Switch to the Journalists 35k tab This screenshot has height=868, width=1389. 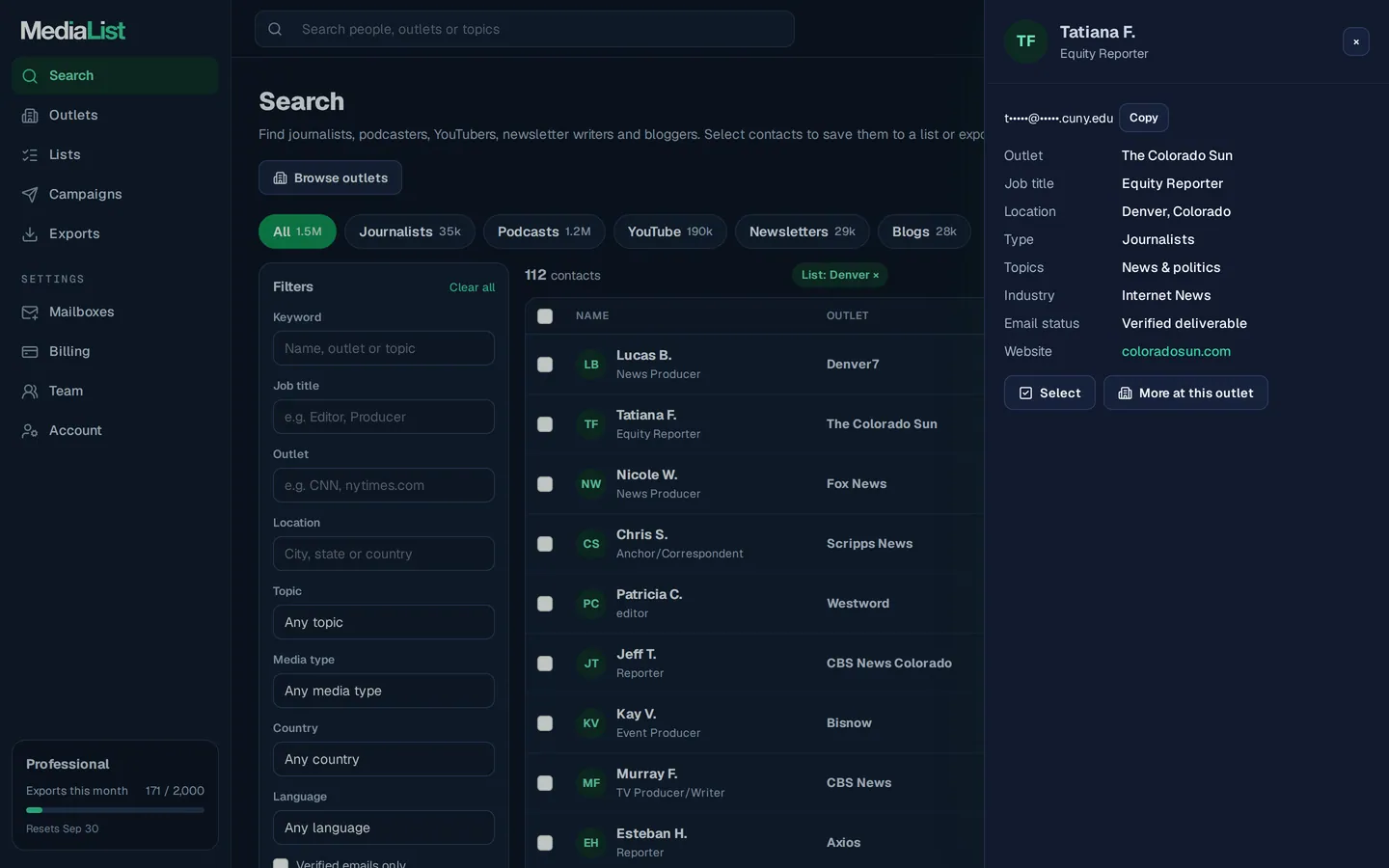tap(410, 231)
